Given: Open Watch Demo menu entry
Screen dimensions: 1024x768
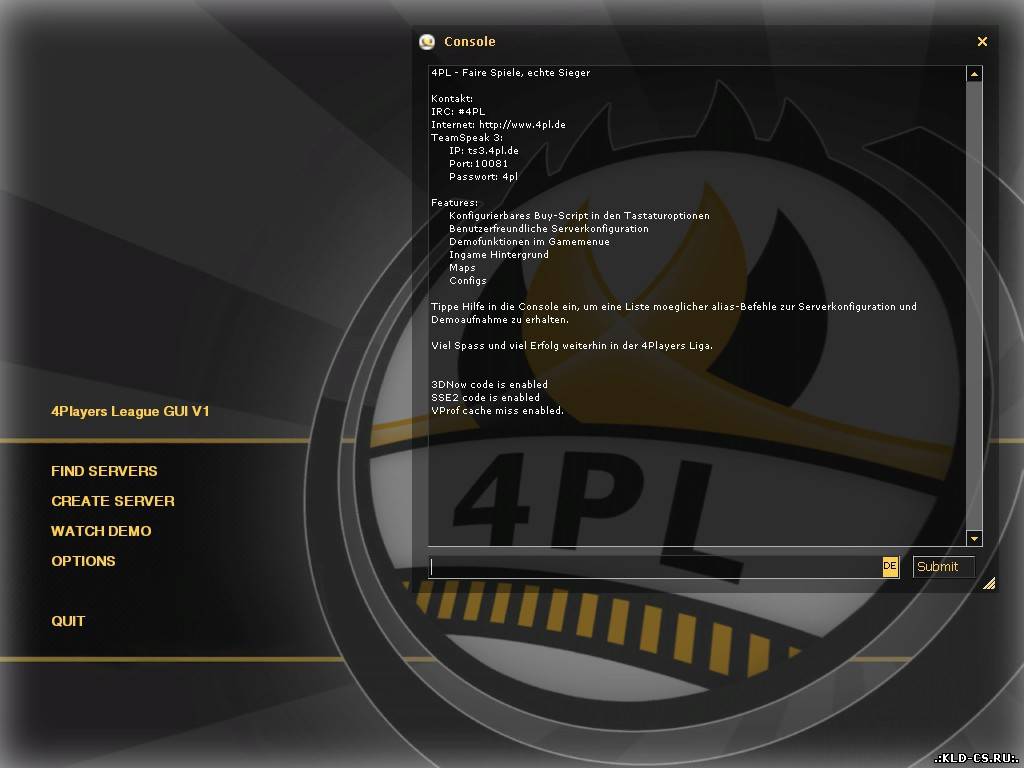Looking at the screenshot, I should click(x=101, y=531).
